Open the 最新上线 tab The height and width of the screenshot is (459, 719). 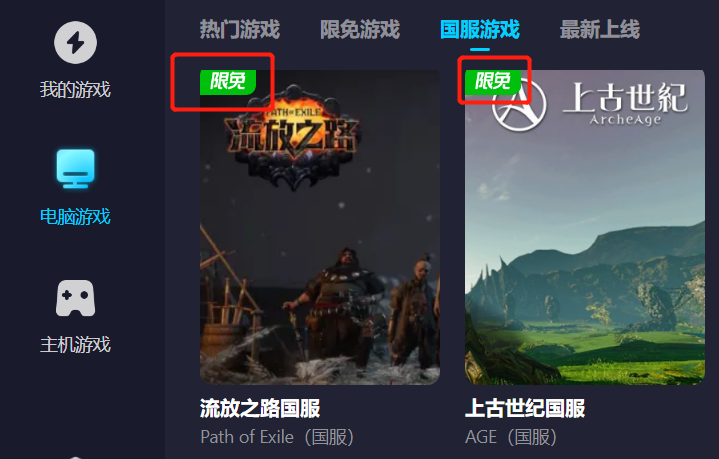pyautogui.click(x=600, y=30)
